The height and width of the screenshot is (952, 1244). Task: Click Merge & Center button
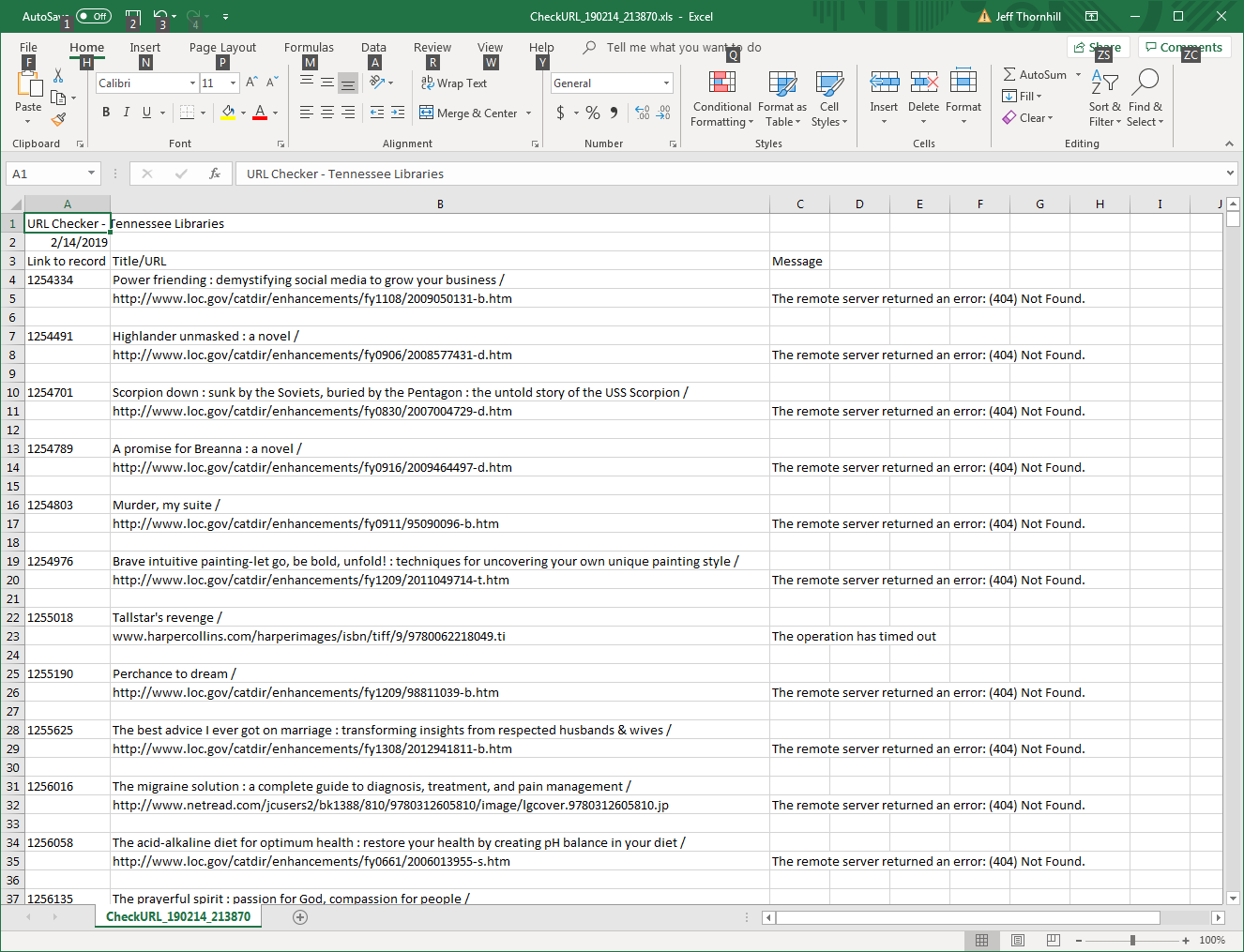coord(468,113)
